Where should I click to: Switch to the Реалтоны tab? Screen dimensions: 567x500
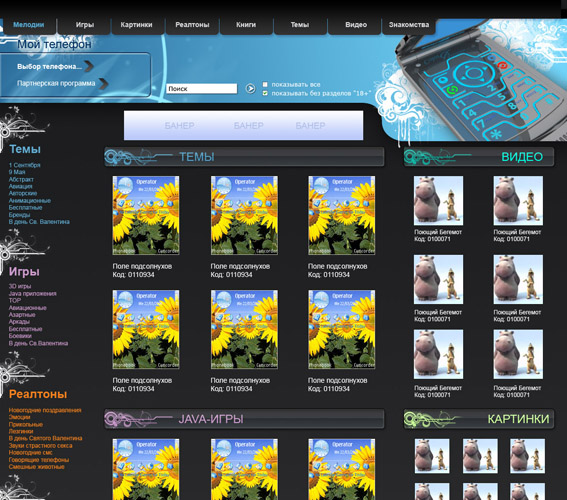pos(192,25)
